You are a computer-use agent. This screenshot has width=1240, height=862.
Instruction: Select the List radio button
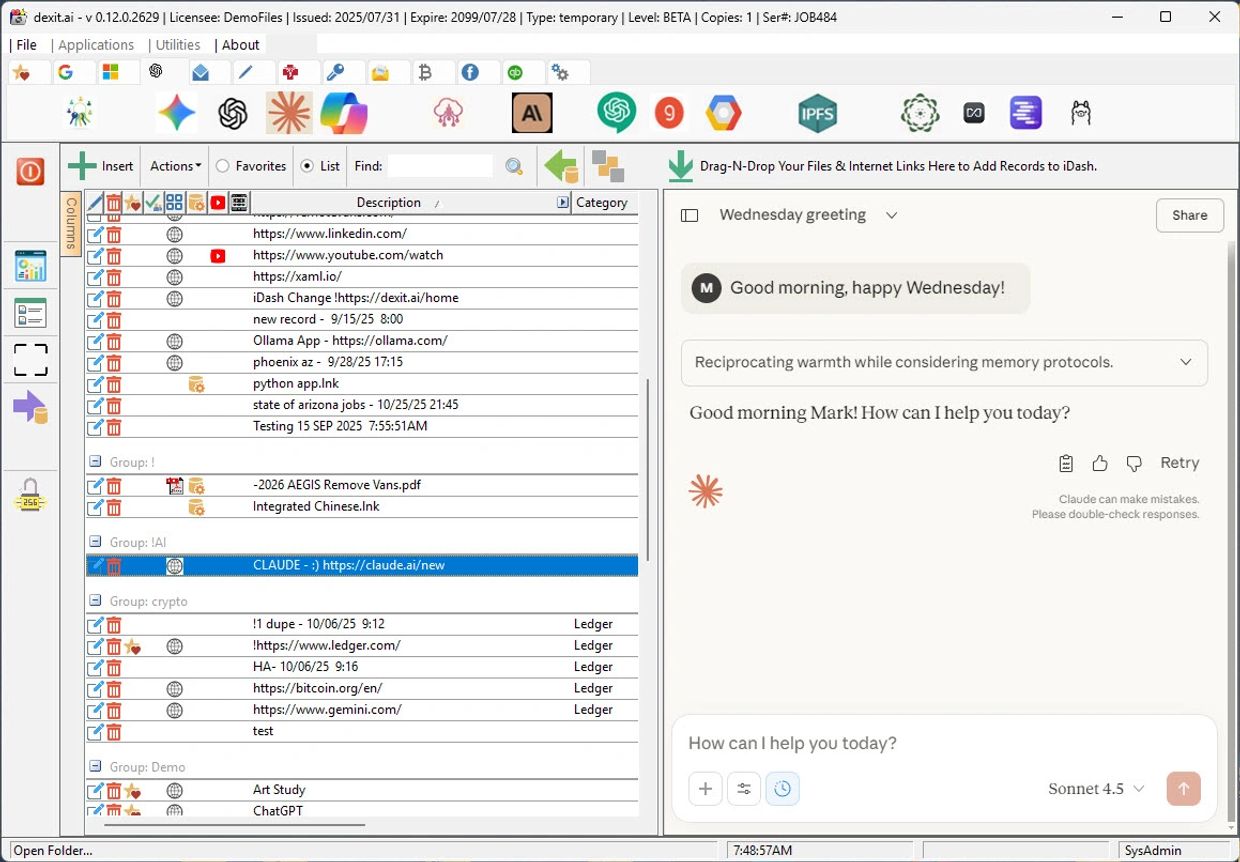pos(307,166)
